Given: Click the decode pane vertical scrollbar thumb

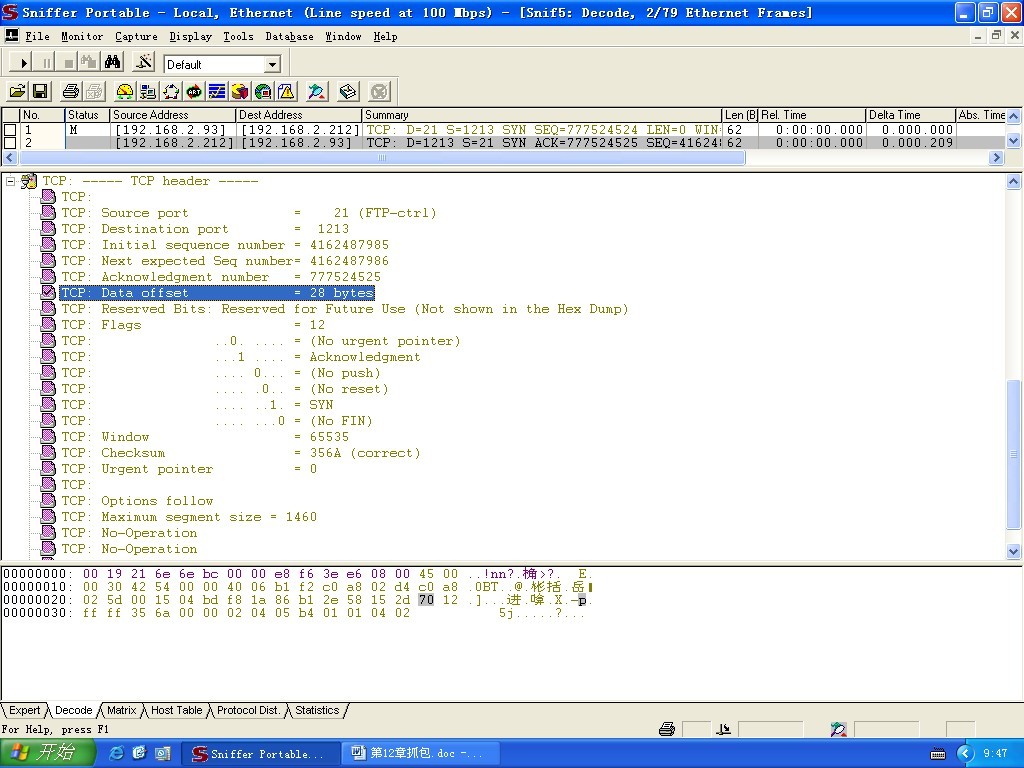Looking at the screenshot, I should [x=1014, y=455].
